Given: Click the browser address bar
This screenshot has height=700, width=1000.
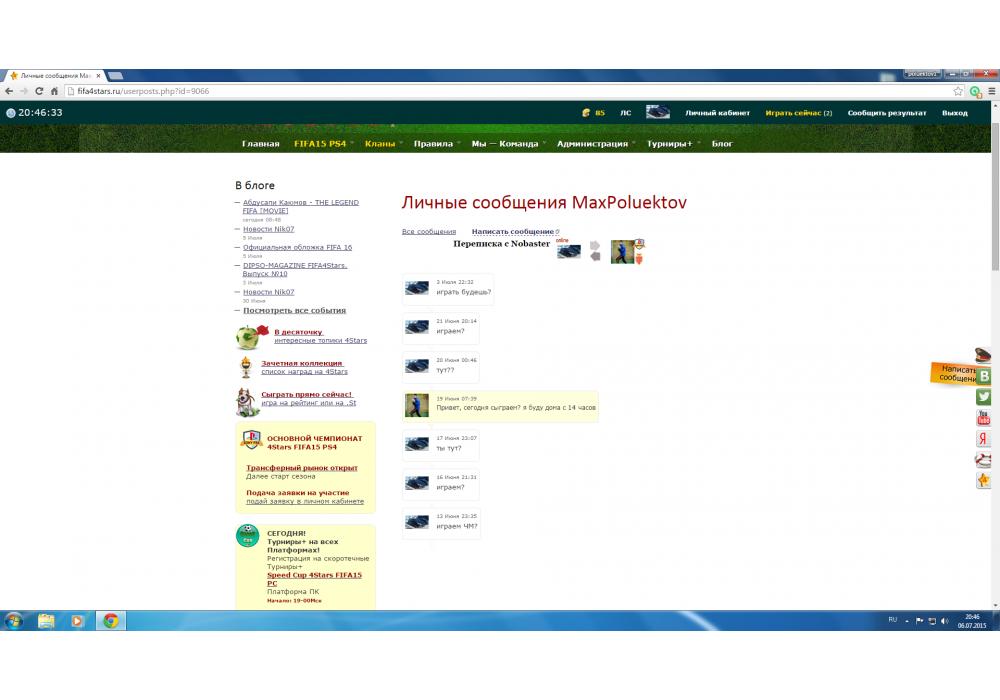Looking at the screenshot, I should [500, 91].
